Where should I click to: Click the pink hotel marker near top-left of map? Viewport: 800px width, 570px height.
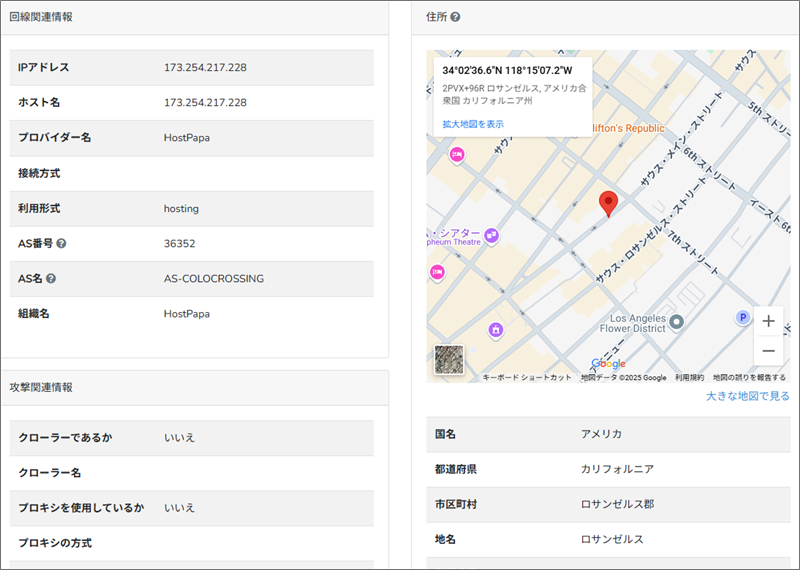(457, 154)
